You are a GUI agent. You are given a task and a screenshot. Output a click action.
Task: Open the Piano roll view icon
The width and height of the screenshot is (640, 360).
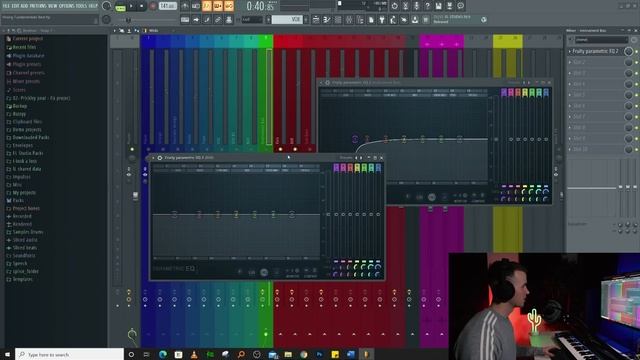(327, 20)
